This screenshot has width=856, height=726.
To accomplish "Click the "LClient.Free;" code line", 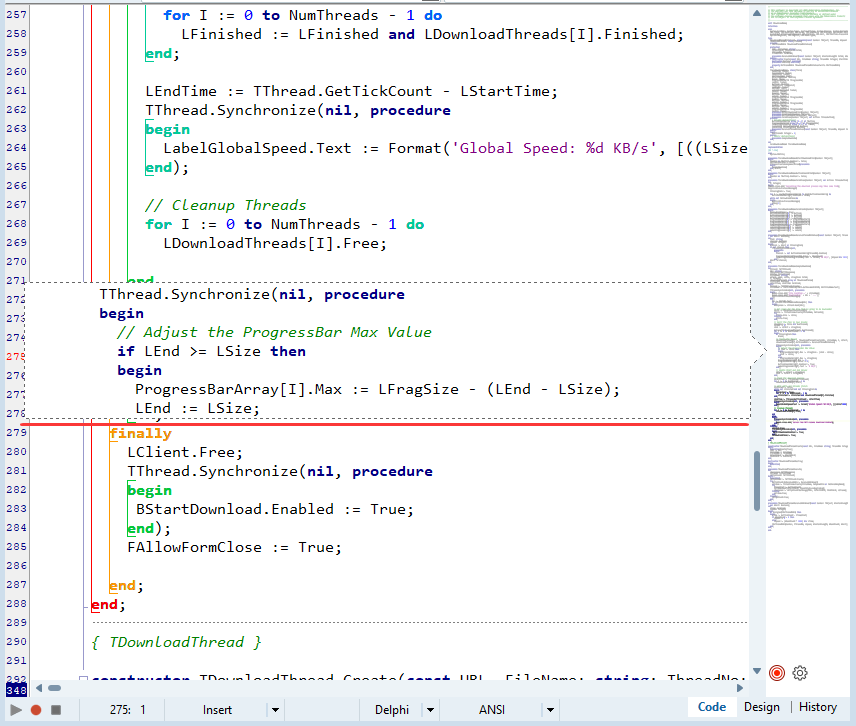I will point(185,452).
